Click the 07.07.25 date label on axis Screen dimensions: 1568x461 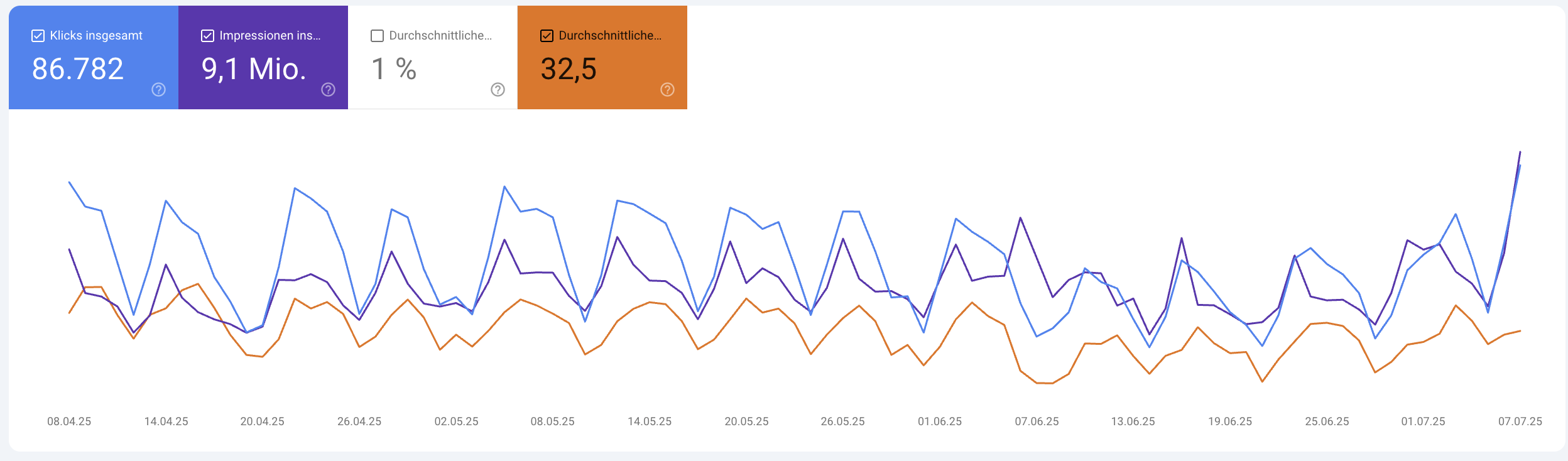pyautogui.click(x=1520, y=421)
